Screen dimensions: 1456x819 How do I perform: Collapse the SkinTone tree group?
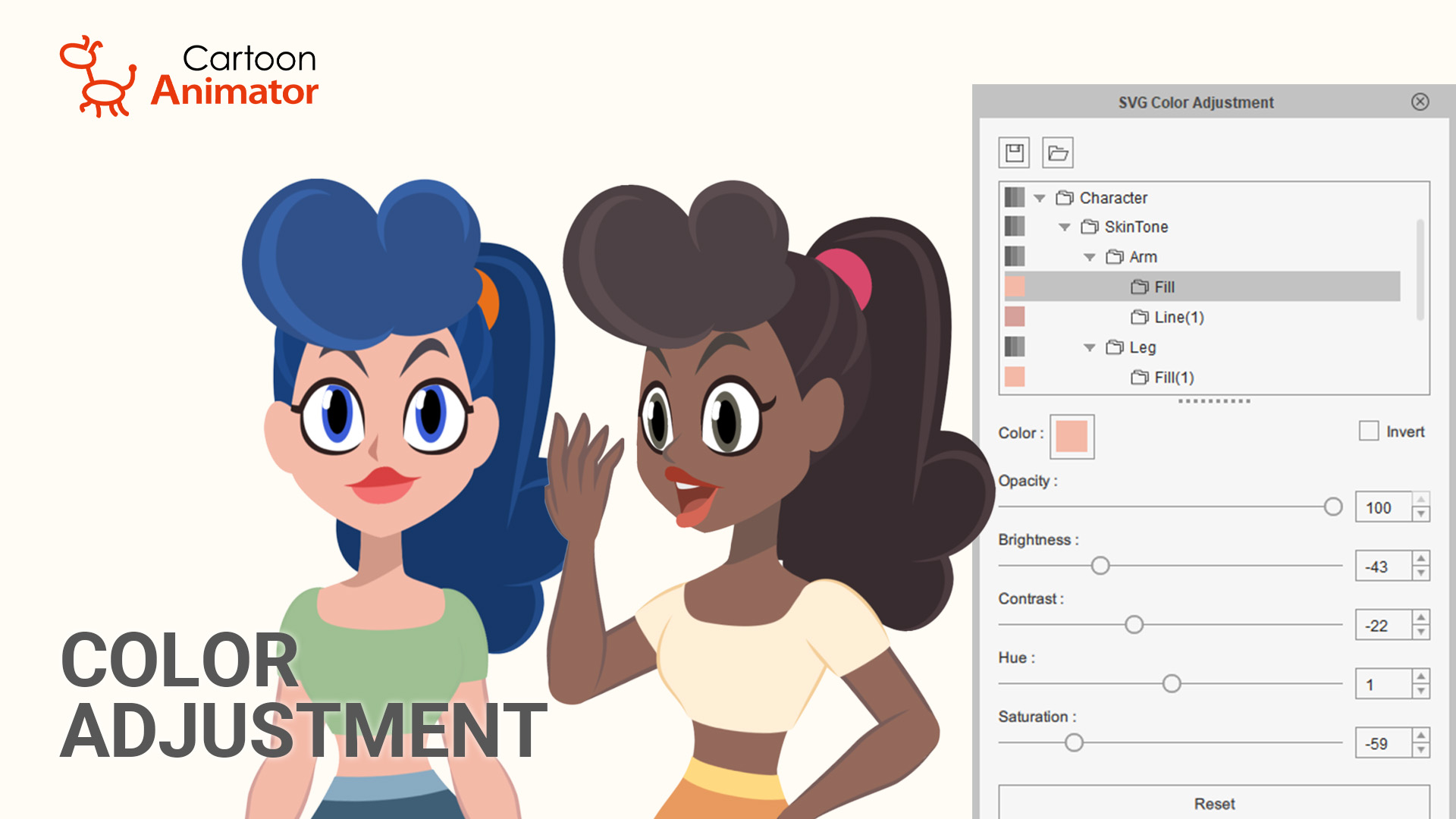[x=1065, y=227]
